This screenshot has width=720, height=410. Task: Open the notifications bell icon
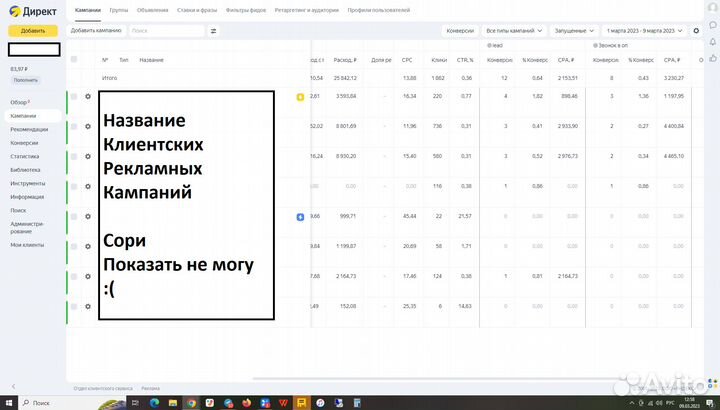point(713,42)
